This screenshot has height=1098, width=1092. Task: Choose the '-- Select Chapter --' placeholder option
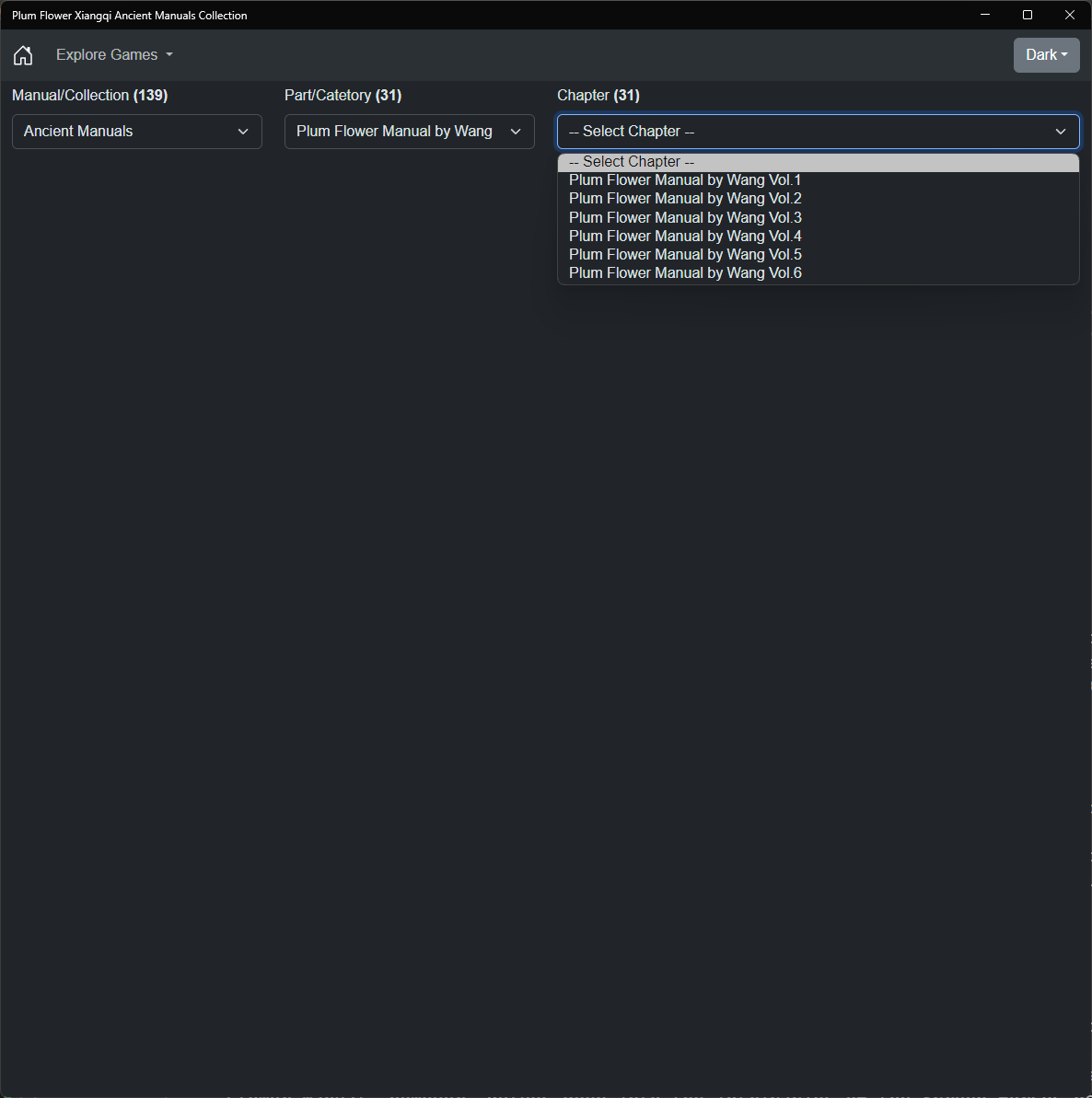coord(819,162)
